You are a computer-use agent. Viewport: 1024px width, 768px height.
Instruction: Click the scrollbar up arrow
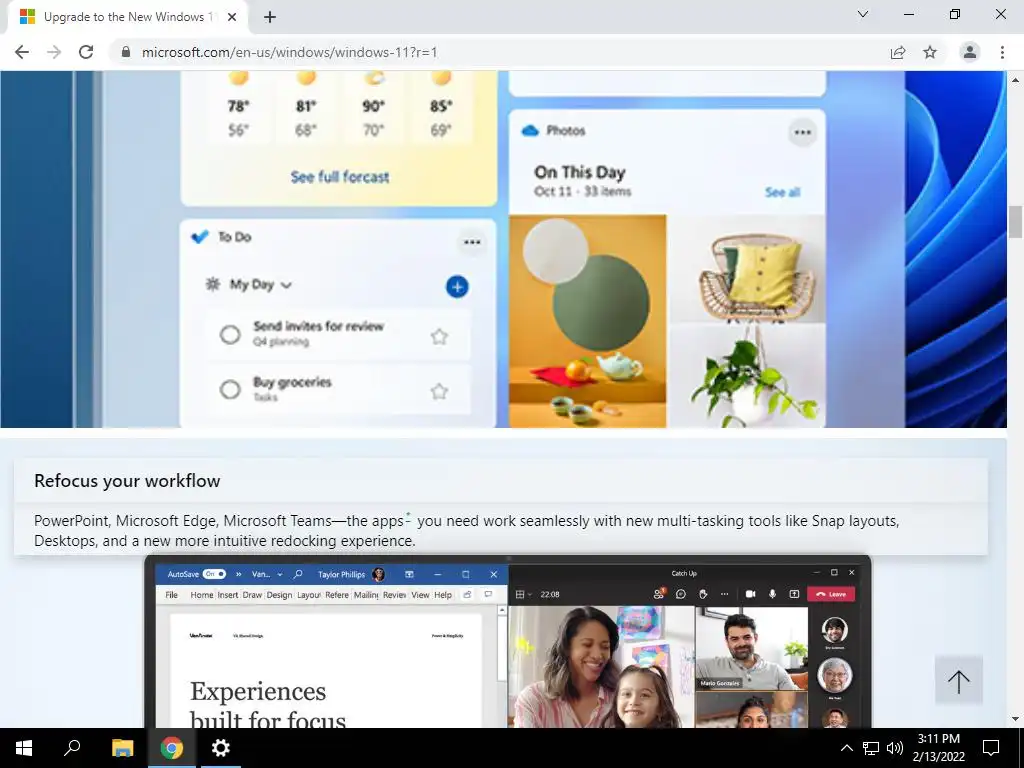point(1015,80)
